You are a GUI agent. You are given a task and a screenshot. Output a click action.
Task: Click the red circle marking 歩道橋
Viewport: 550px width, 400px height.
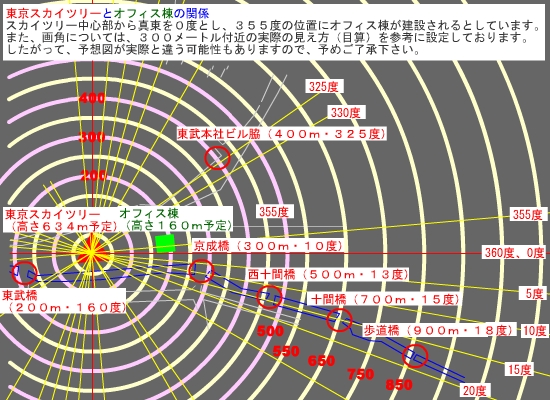(x=415, y=356)
